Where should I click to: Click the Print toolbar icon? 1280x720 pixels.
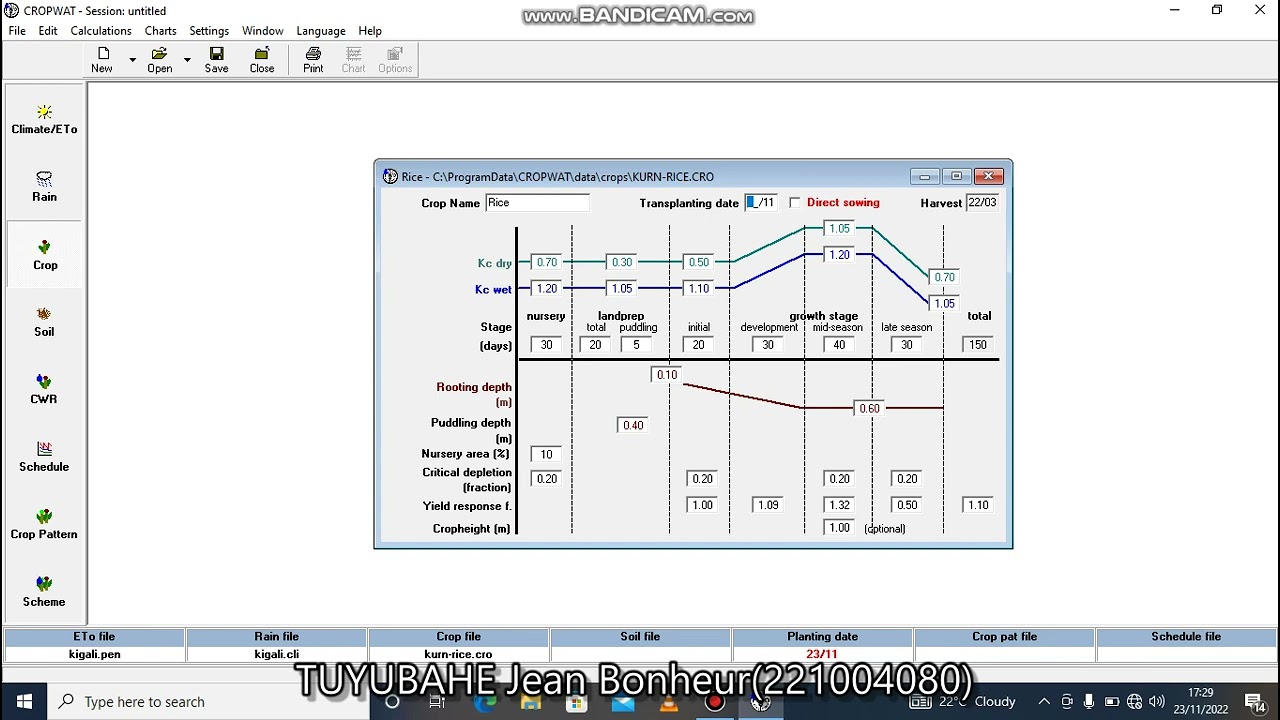pos(313,60)
